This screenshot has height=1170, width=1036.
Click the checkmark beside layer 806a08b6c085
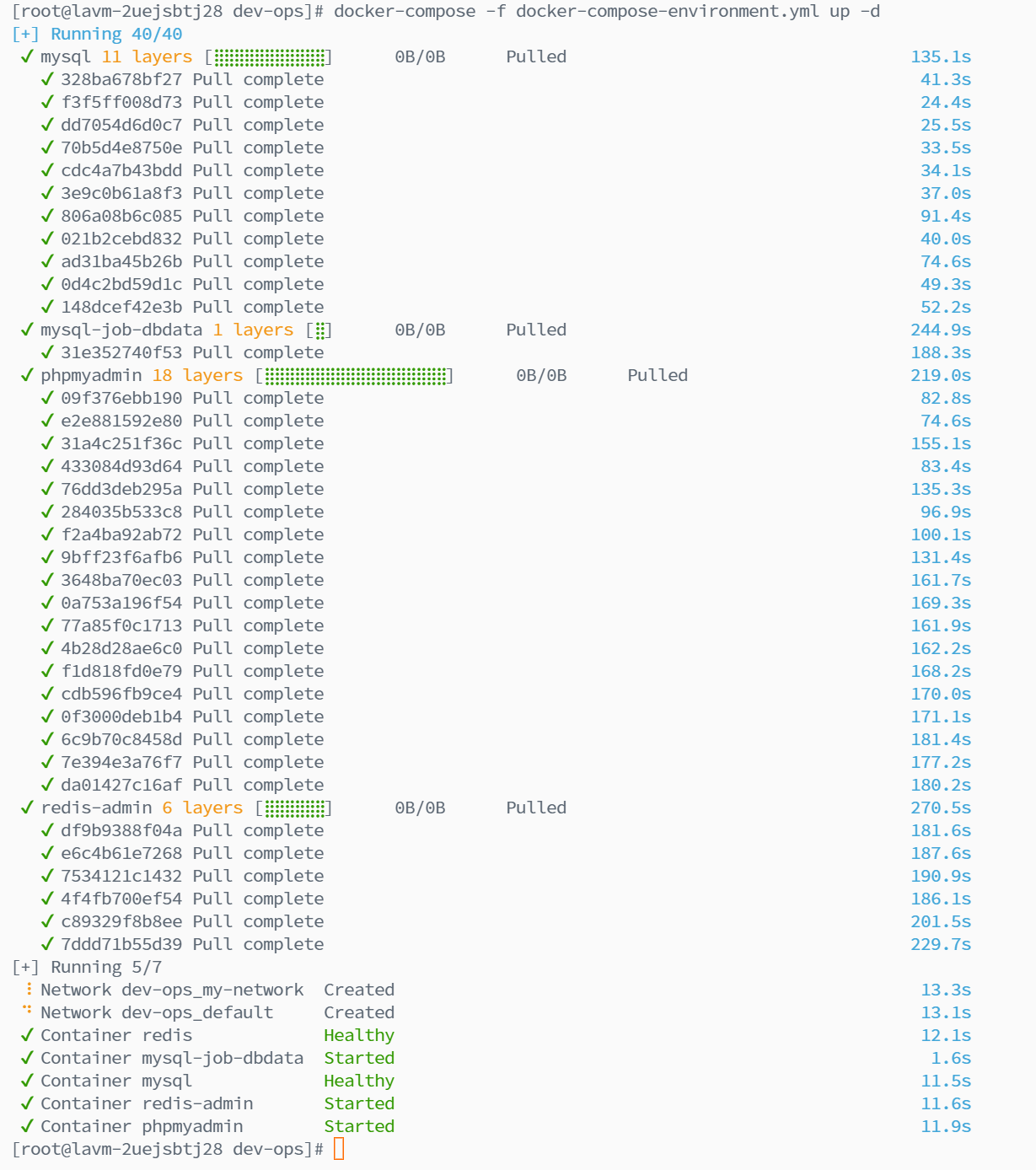click(x=47, y=217)
